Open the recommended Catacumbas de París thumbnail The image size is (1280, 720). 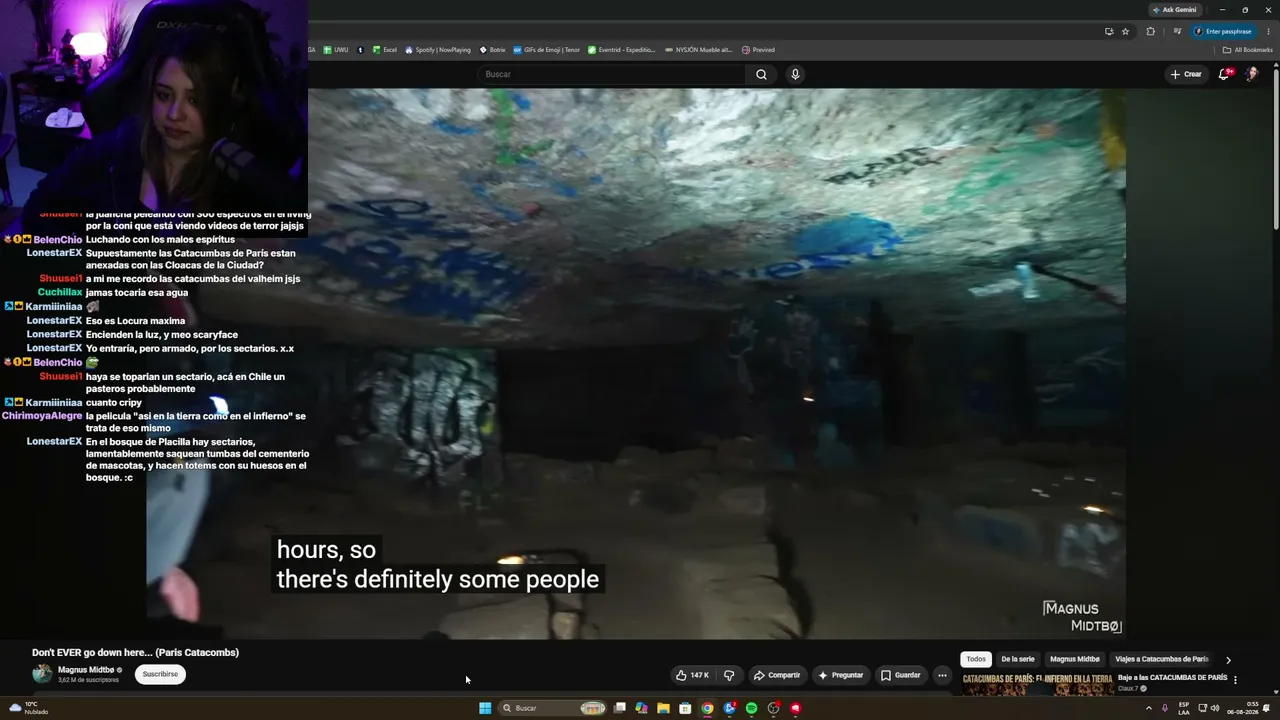1037,683
